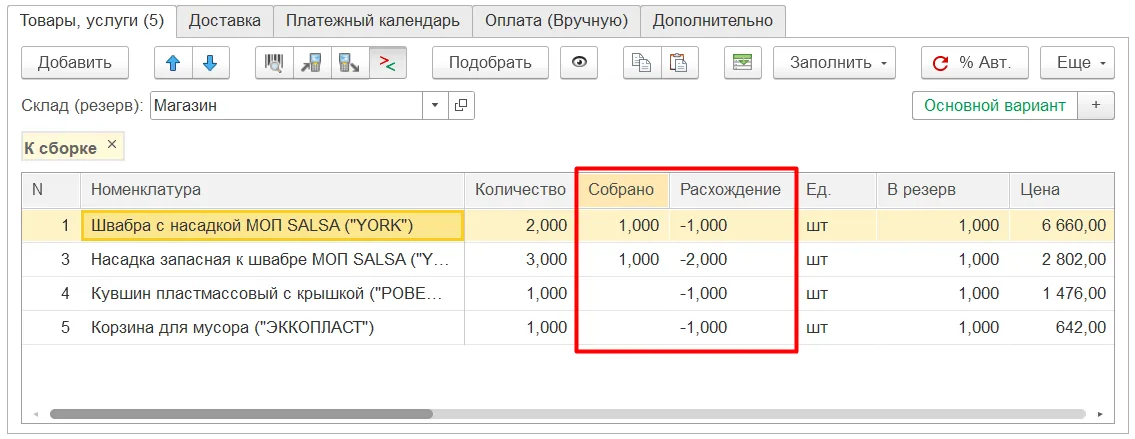Viewport: 1135px width, 439px height.
Task: Click quantity cell 3,000
Action: [x=520, y=259]
